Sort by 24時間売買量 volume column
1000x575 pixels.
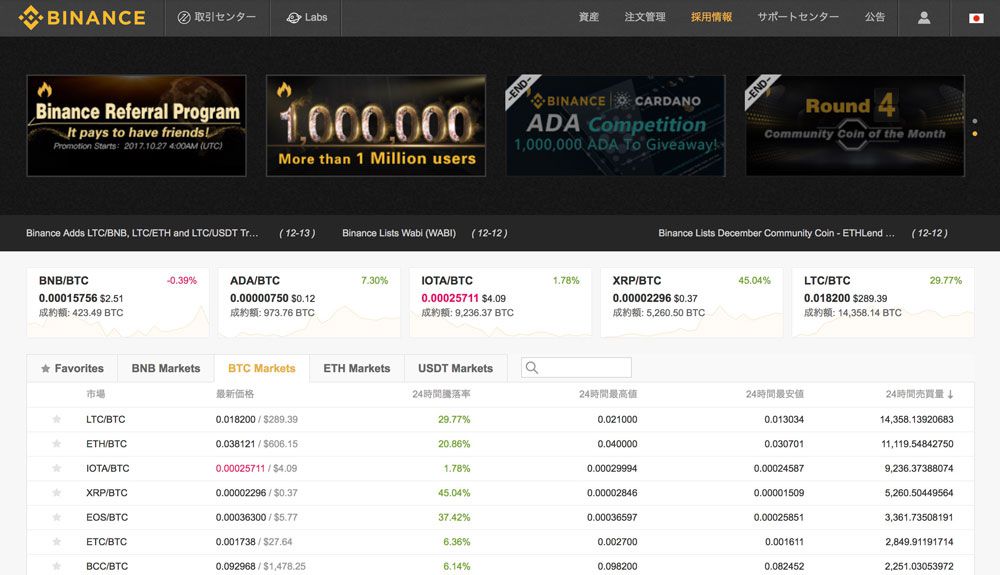click(919, 394)
